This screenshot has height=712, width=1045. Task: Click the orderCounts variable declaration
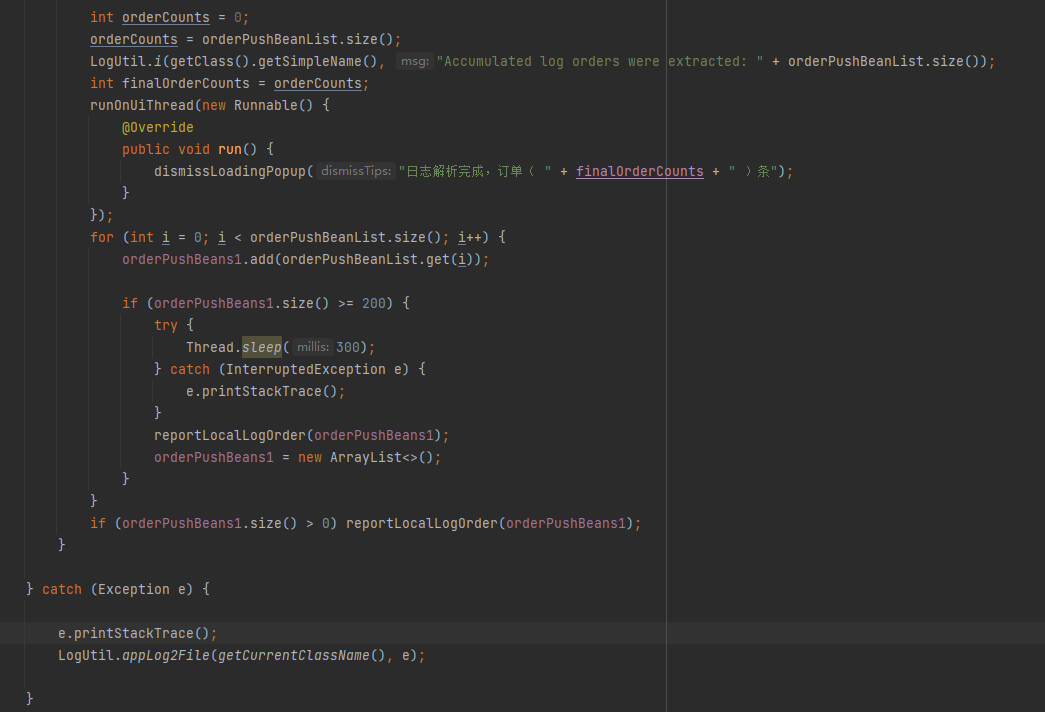(x=165, y=17)
